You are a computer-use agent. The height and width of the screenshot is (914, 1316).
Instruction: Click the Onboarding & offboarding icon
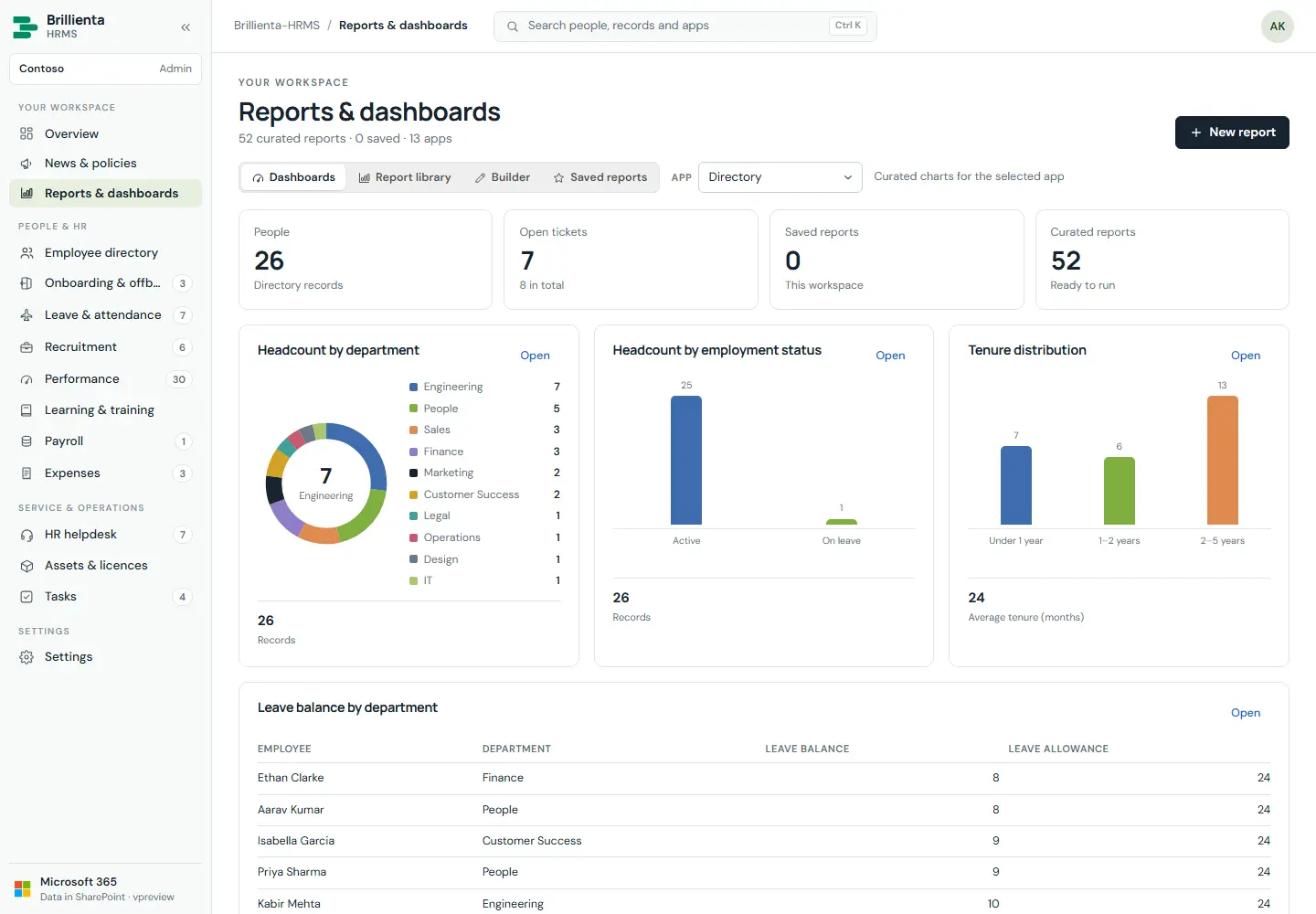(x=27, y=283)
